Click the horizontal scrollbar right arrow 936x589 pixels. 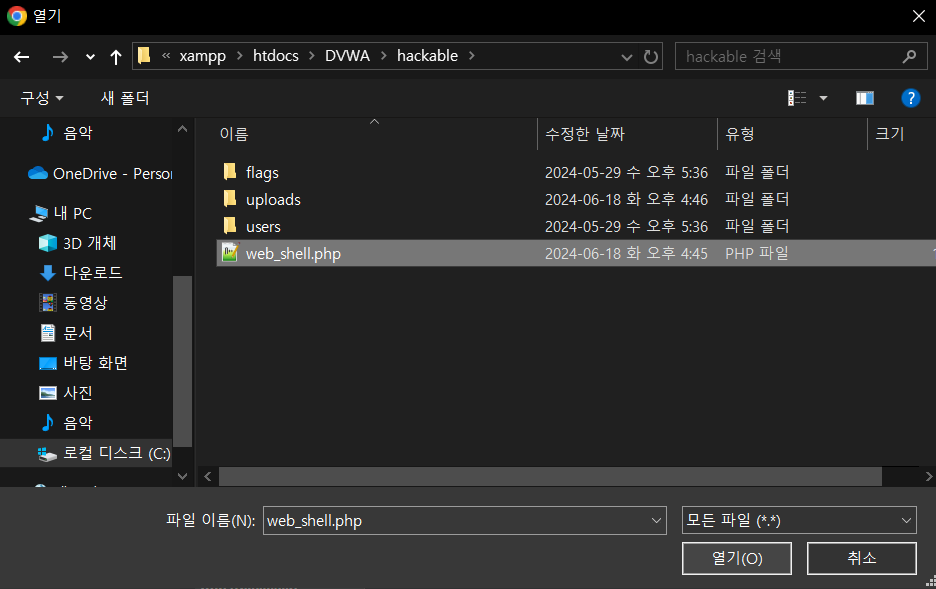(928, 476)
